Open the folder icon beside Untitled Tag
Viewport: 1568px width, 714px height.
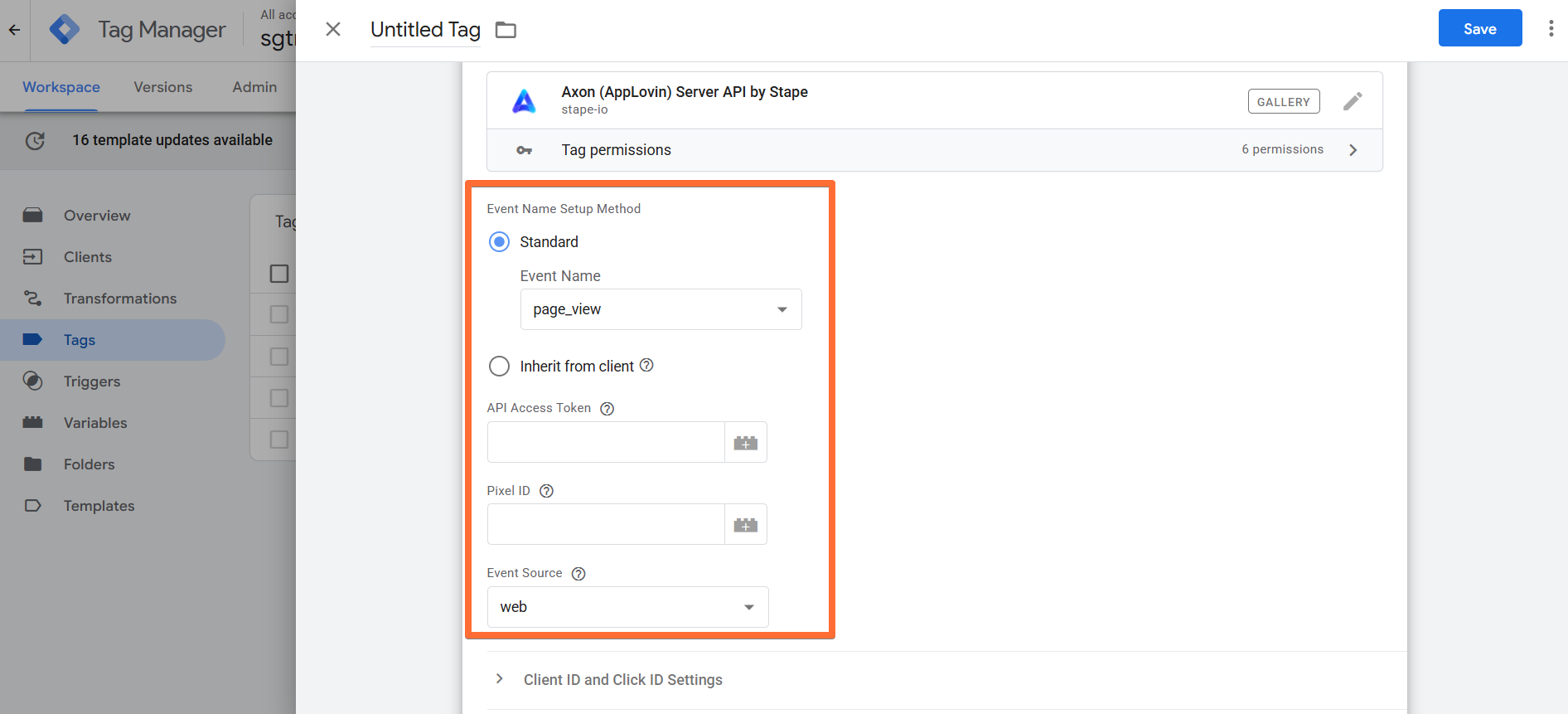point(506,31)
